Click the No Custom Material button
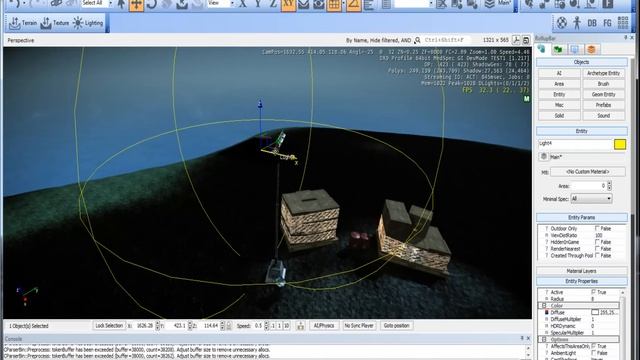The height and width of the screenshot is (360, 640). pyautogui.click(x=588, y=172)
